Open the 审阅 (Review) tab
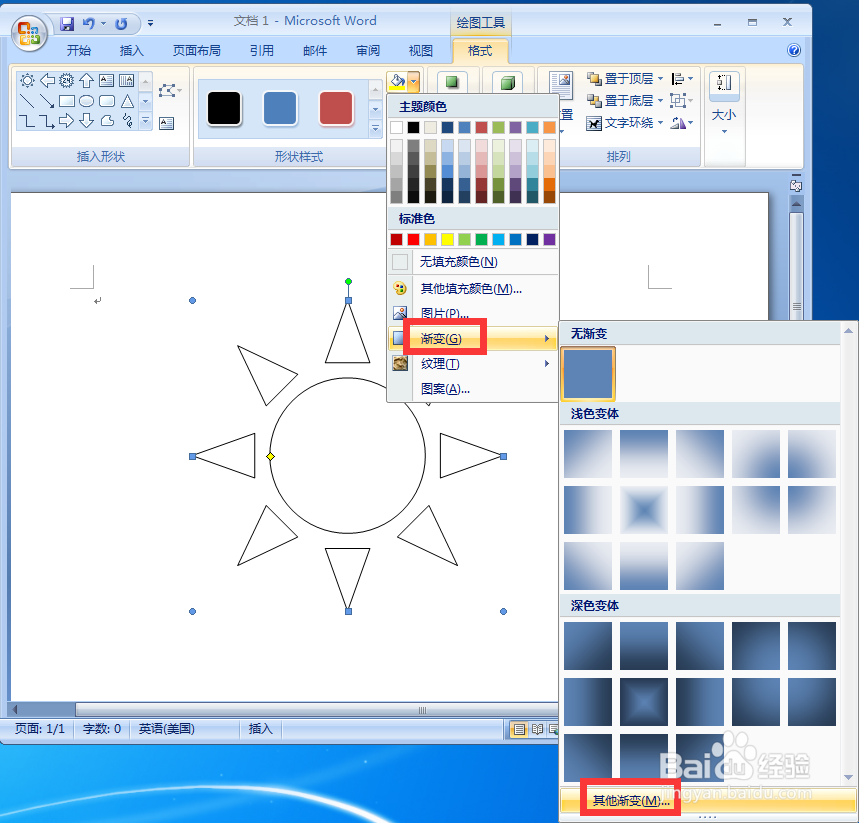This screenshot has width=859, height=823. [x=368, y=50]
